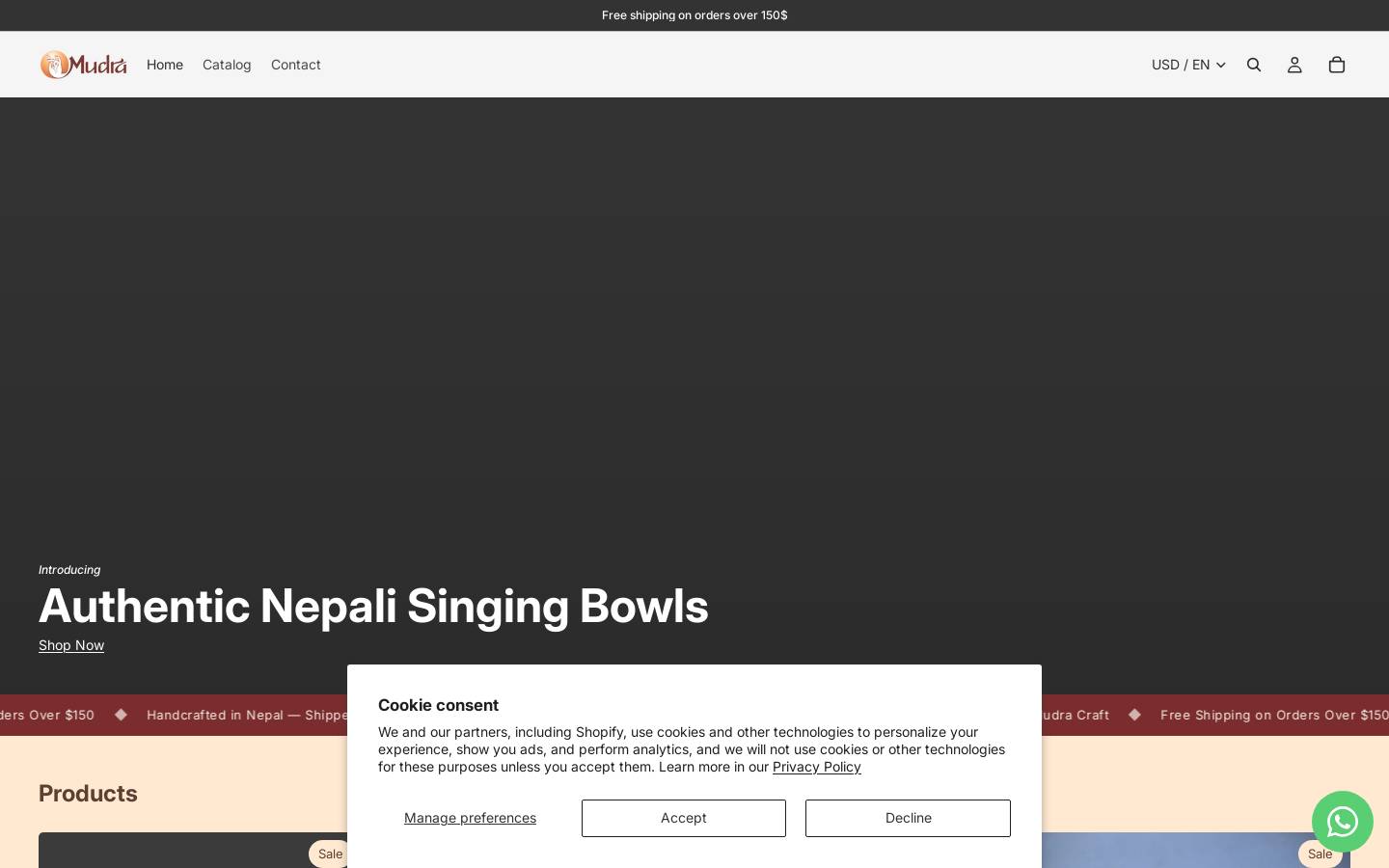Click the free shipping announcement bar text
This screenshot has height=868, width=1389.
tap(694, 15)
